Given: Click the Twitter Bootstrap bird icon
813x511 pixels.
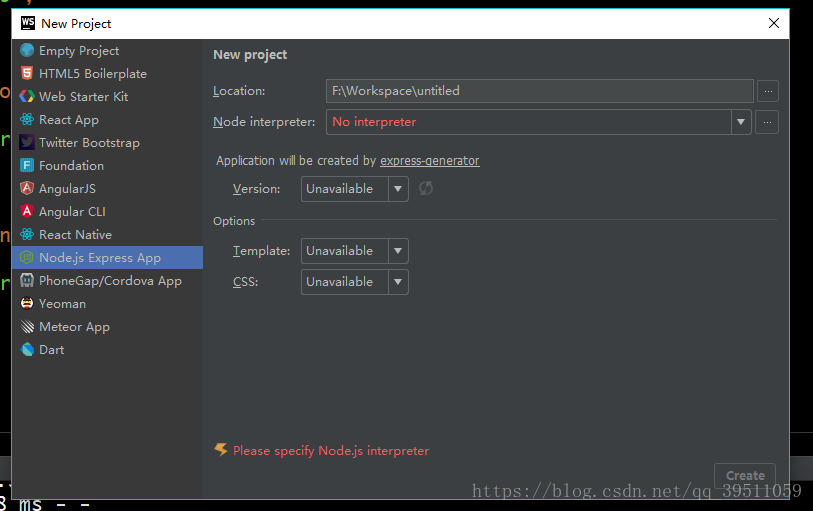Looking at the screenshot, I should (27, 143).
